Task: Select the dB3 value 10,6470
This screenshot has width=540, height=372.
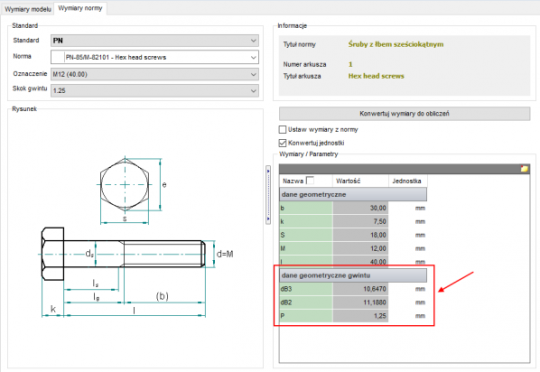Action: pos(360,289)
